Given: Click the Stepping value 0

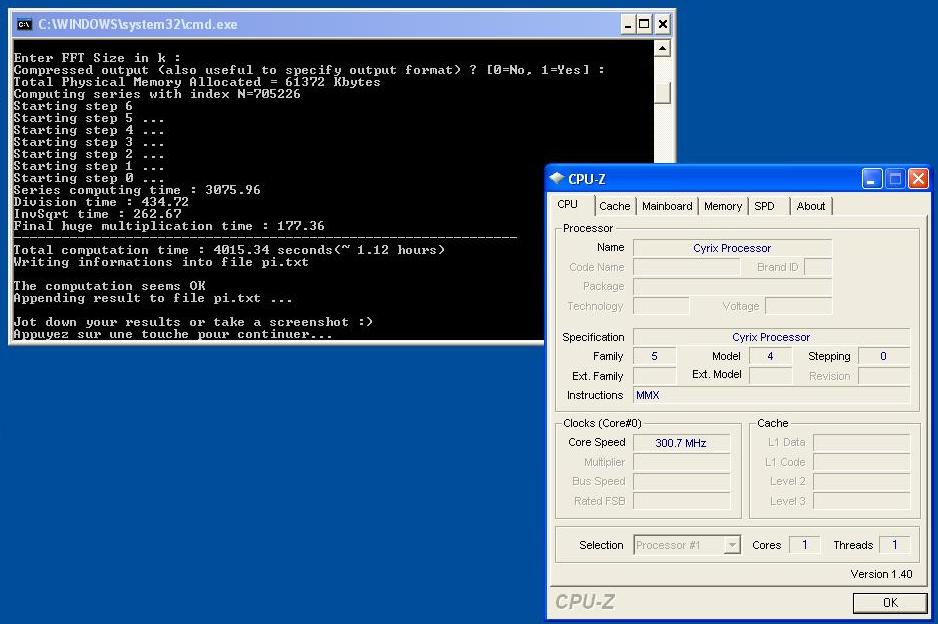Looking at the screenshot, I should coord(884,356).
